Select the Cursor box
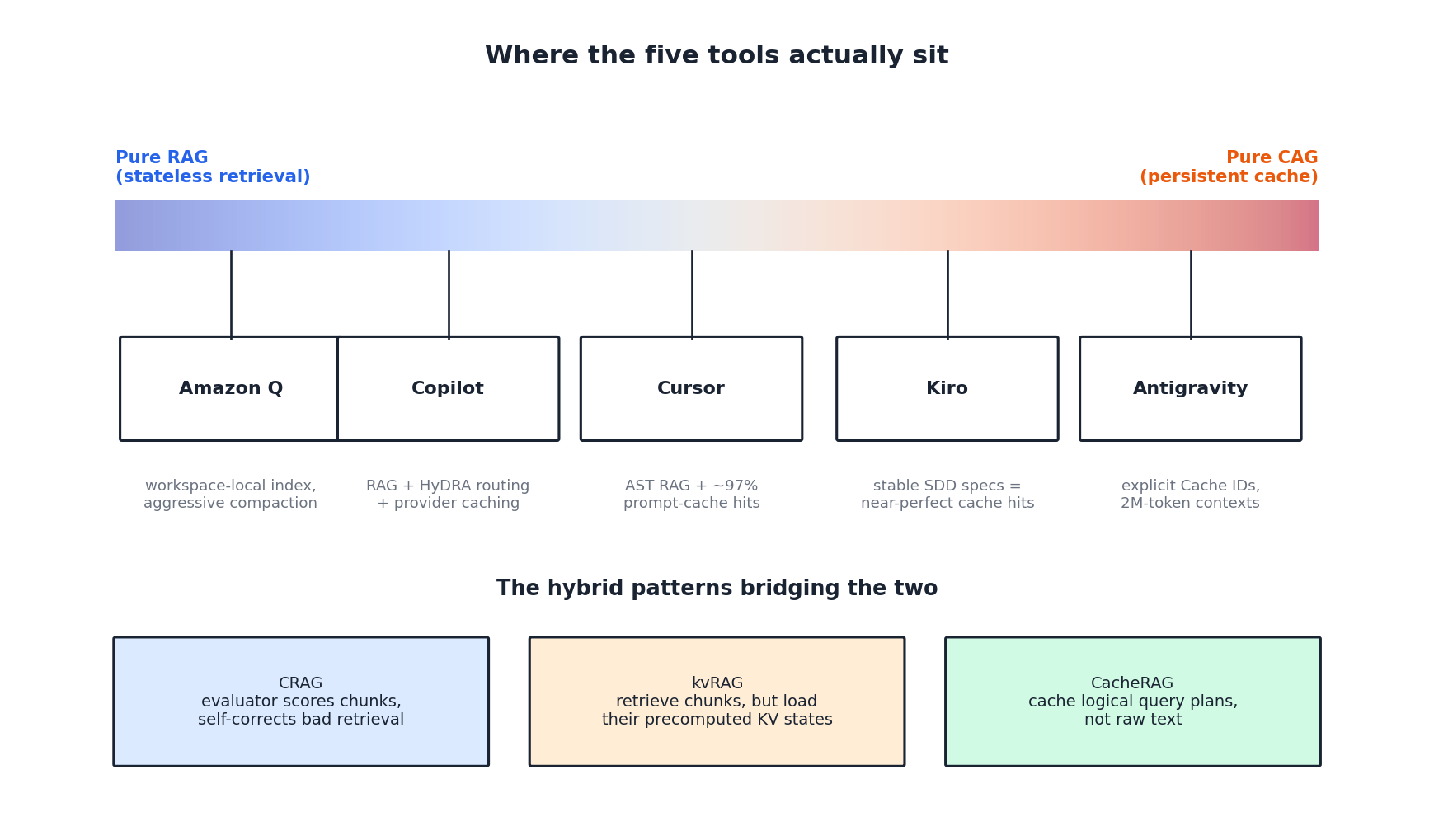The height and width of the screenshot is (840, 1434). click(691, 388)
